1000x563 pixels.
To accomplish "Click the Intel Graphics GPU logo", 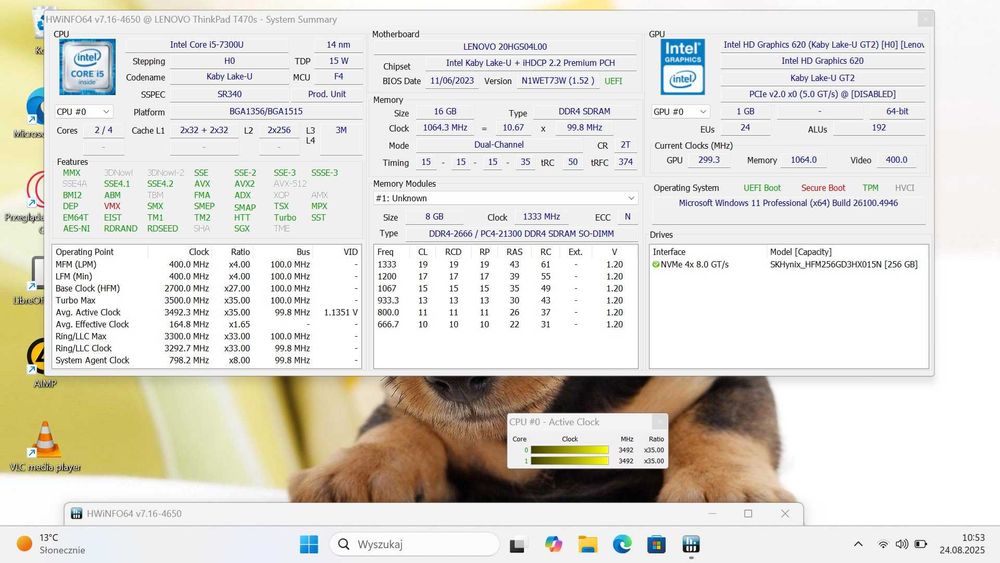I will click(682, 67).
